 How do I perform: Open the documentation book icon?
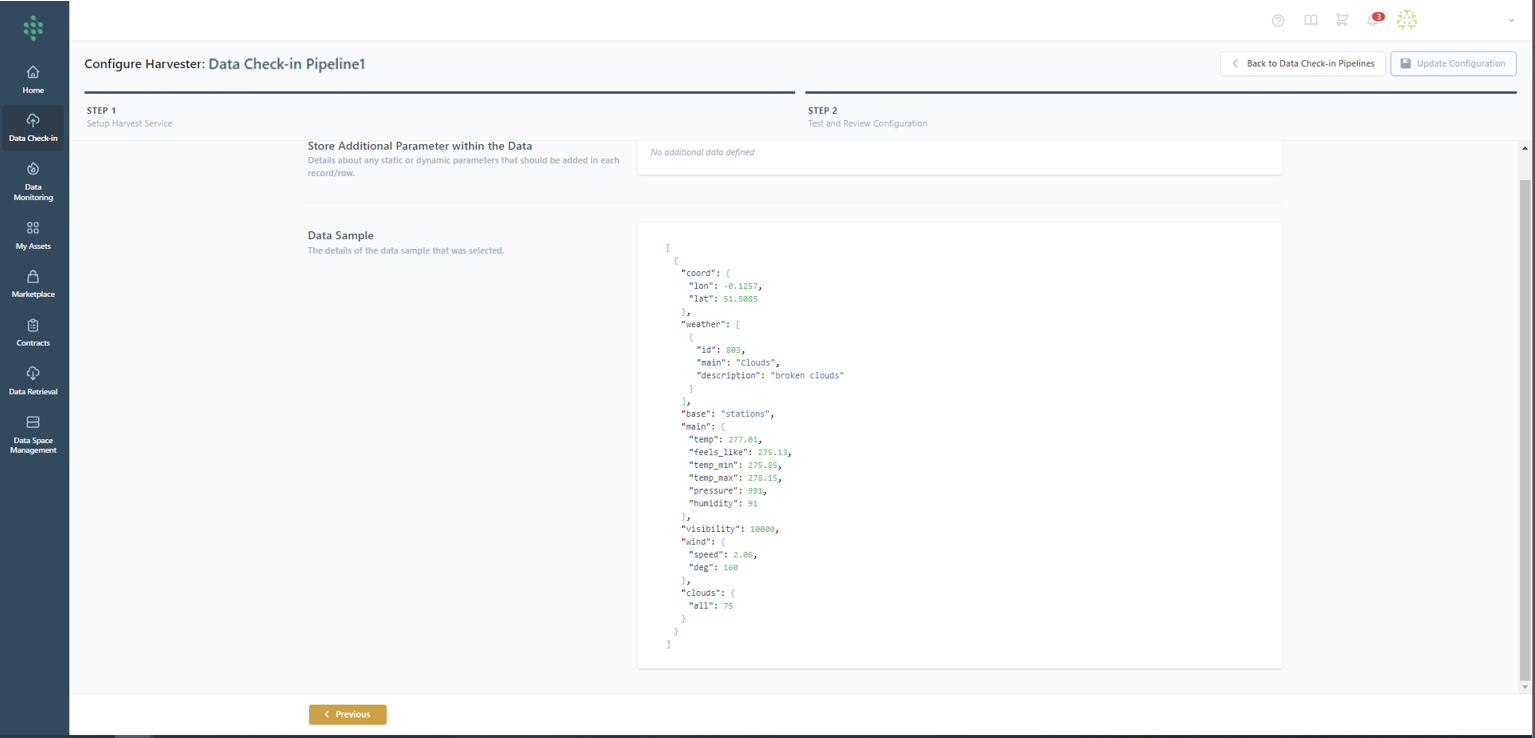(1310, 21)
